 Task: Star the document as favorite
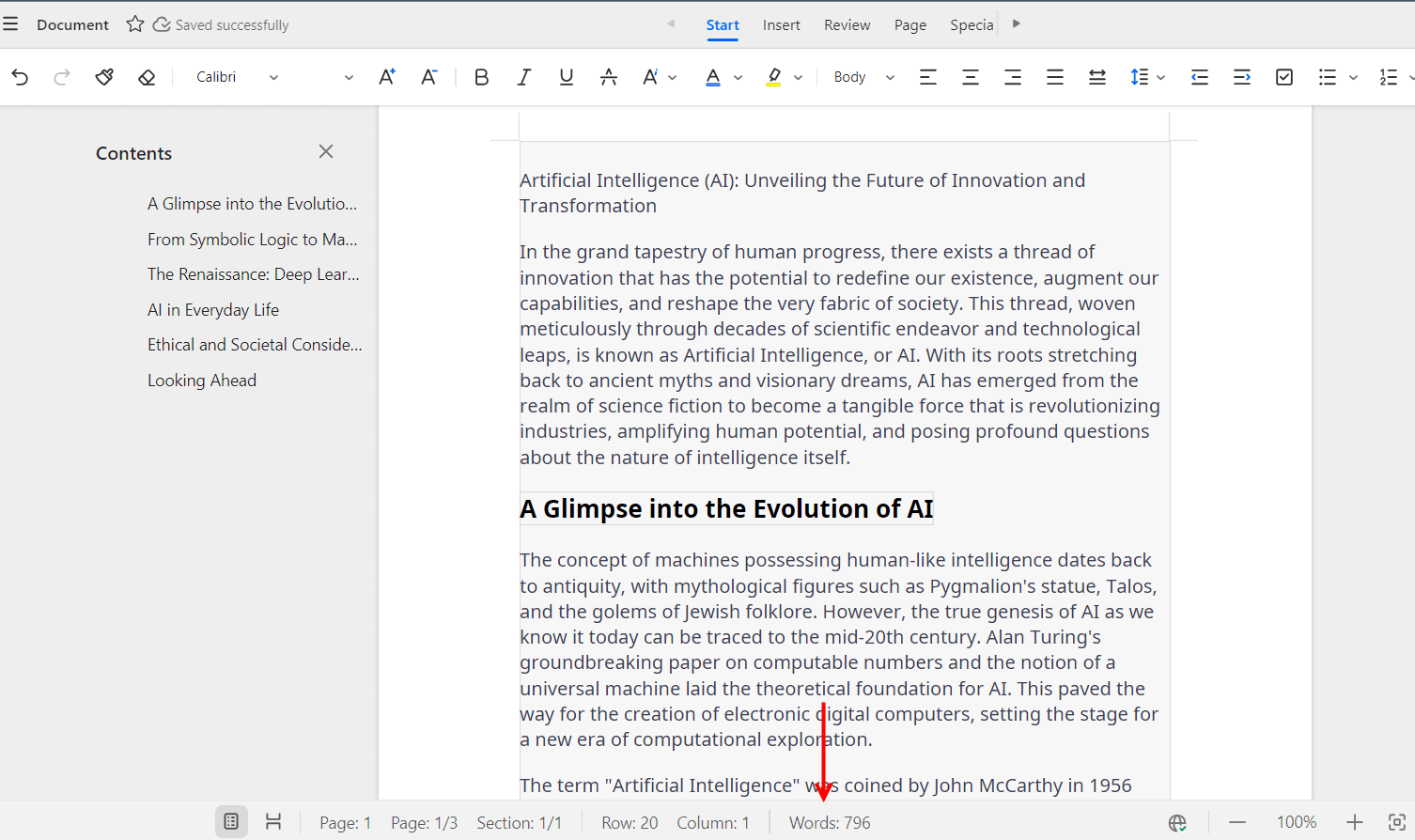135,24
